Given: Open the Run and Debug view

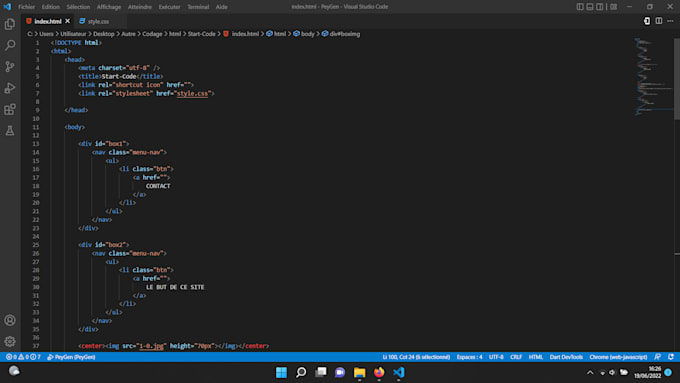Looking at the screenshot, I should coord(10,88).
